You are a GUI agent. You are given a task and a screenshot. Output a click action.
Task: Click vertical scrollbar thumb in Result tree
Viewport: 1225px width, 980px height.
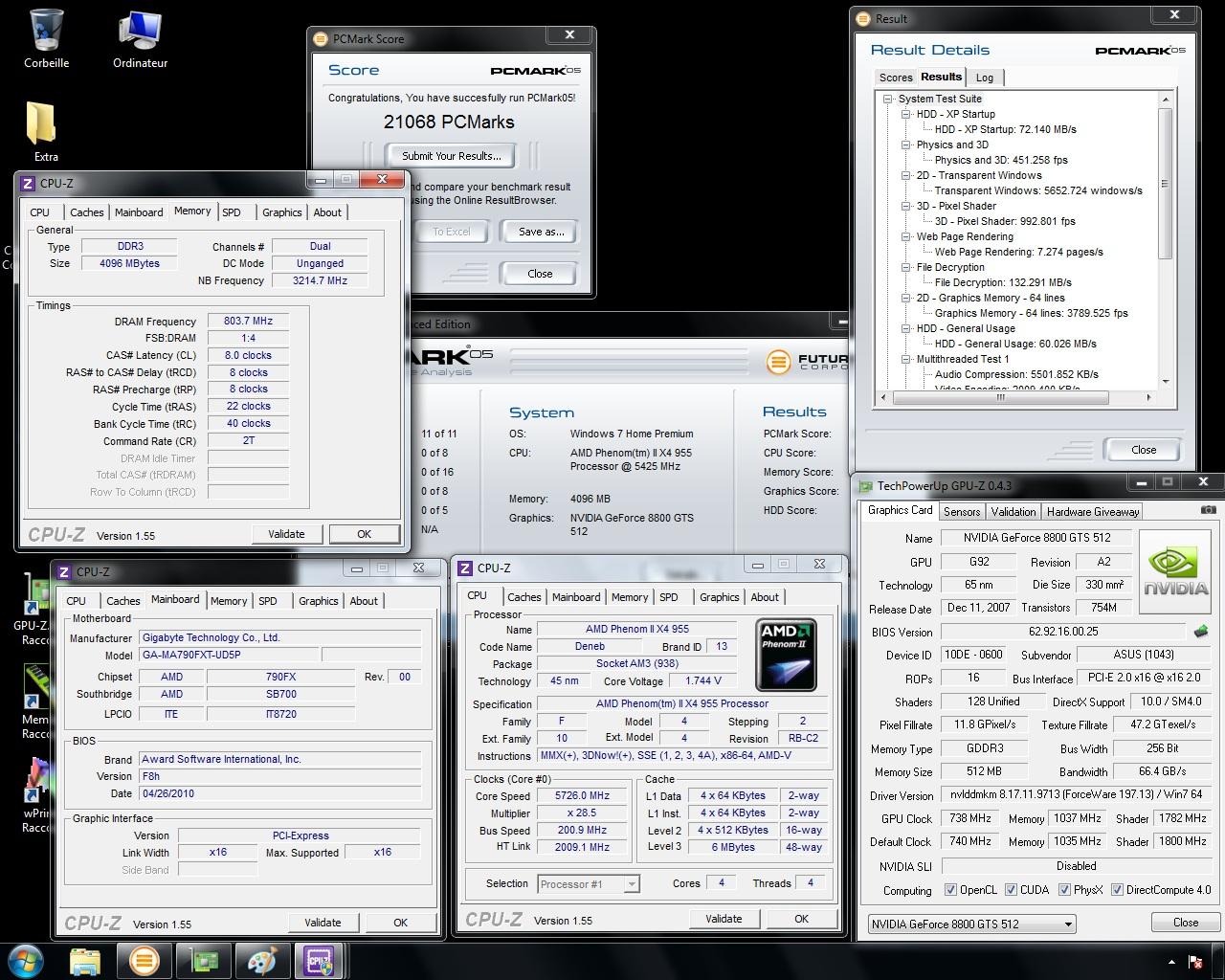tap(1165, 183)
